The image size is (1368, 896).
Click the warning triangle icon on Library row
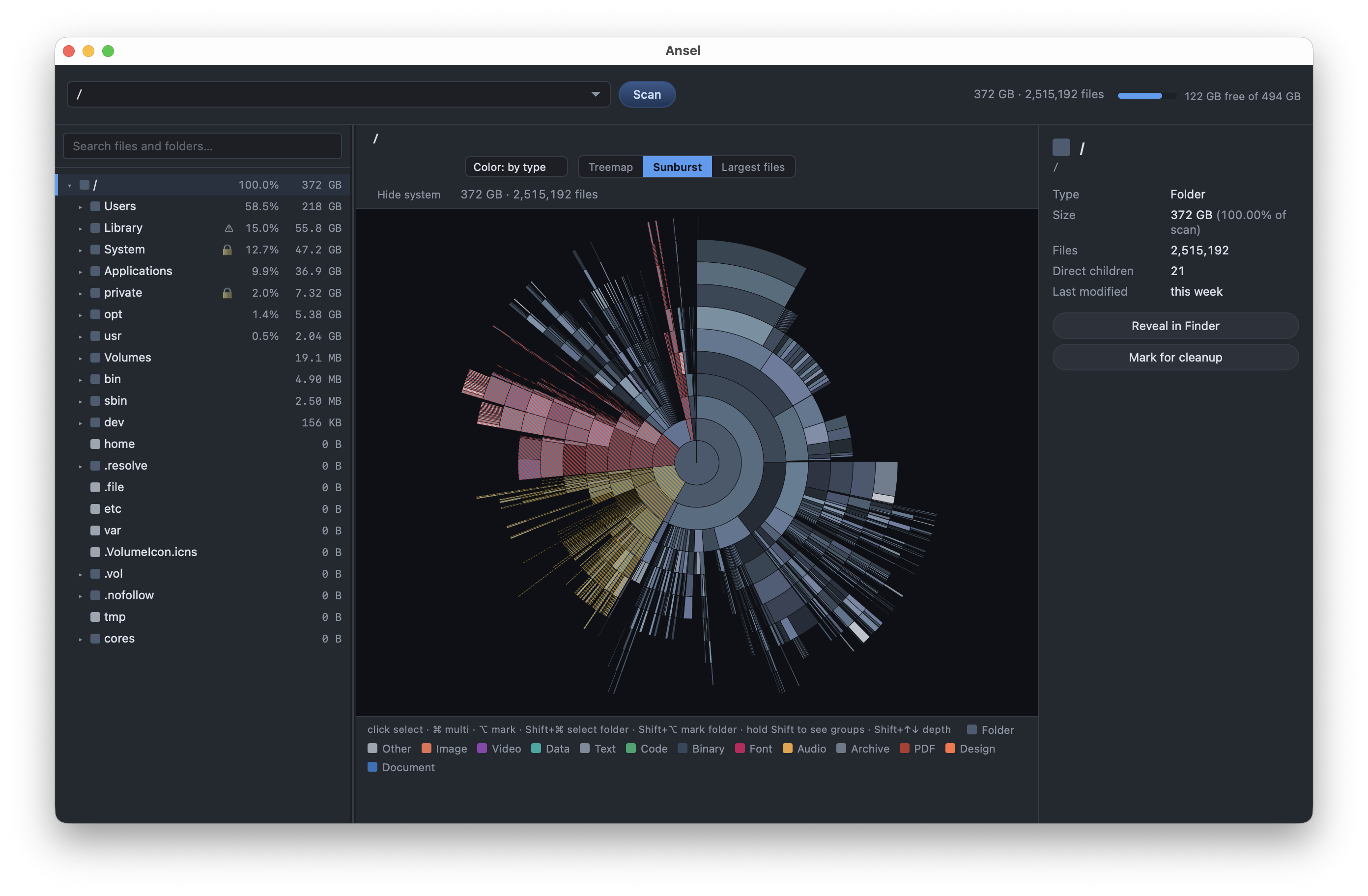[229, 228]
